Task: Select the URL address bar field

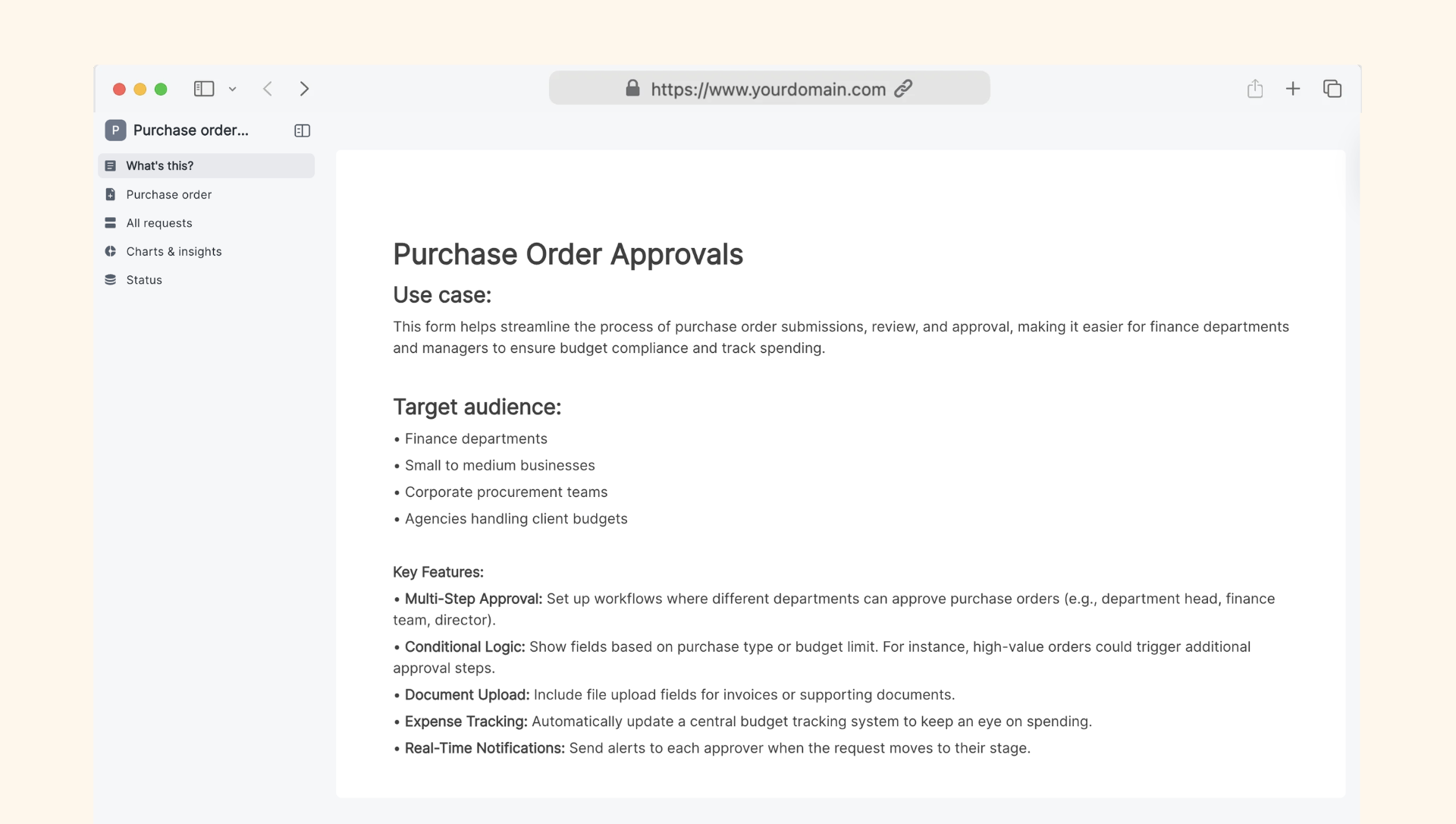Action: (x=769, y=88)
